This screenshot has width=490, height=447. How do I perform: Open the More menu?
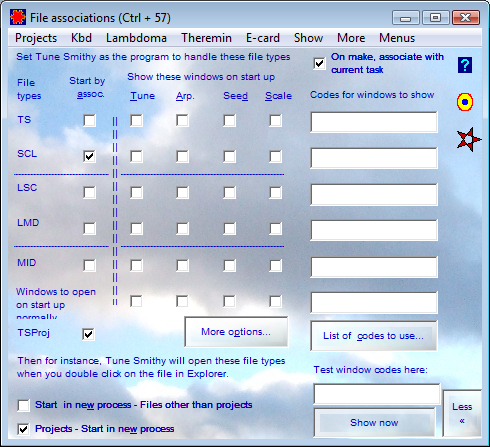coord(351,38)
